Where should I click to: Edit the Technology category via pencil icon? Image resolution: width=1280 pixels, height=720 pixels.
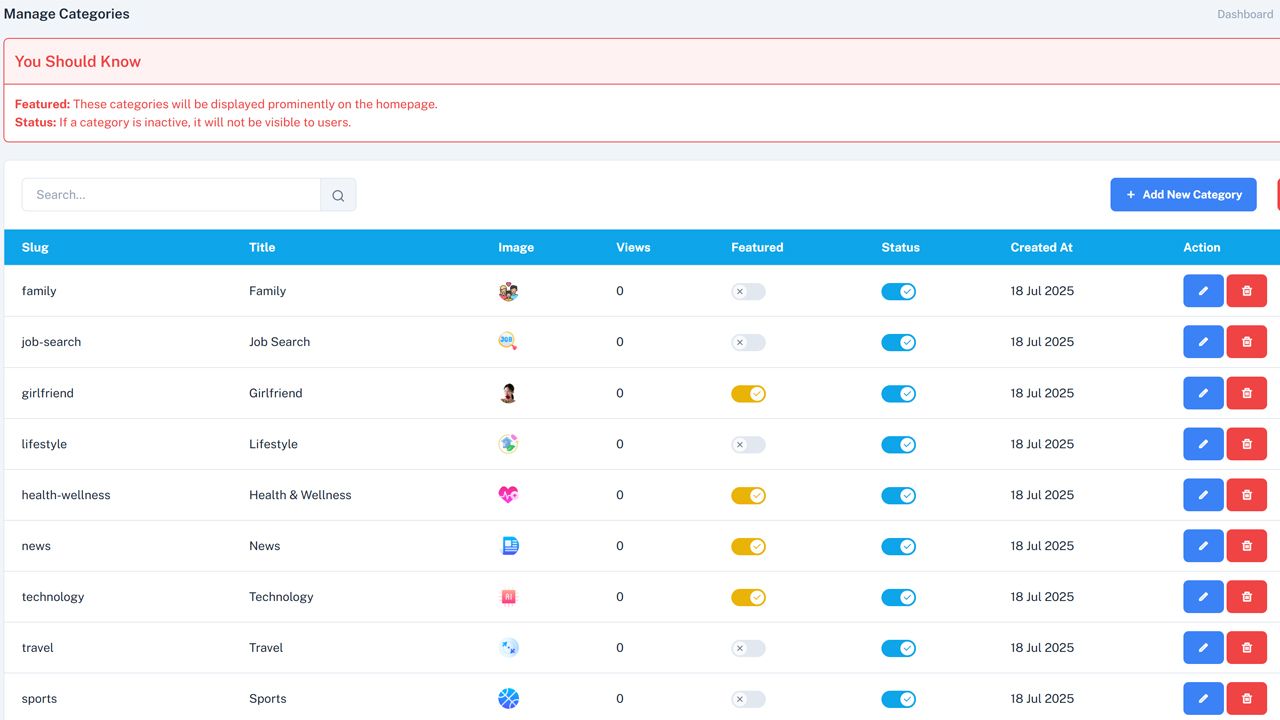(1203, 597)
